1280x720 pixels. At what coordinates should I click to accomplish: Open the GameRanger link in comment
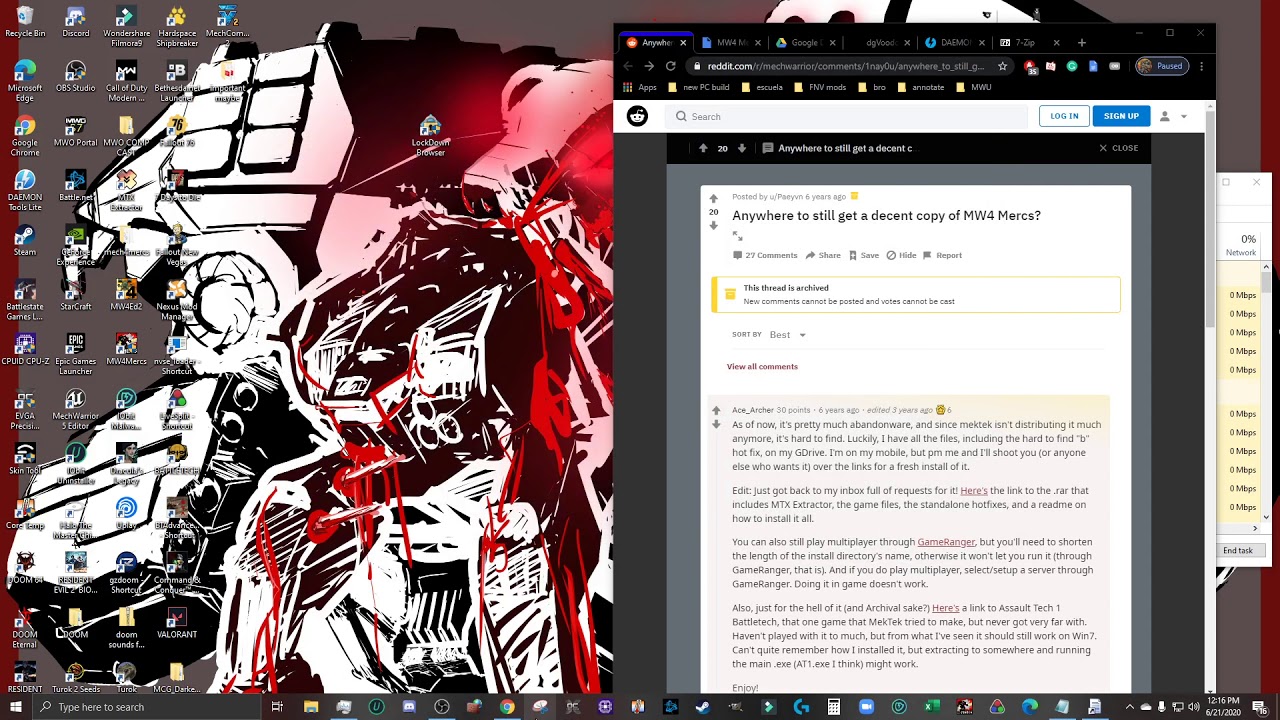(946, 542)
